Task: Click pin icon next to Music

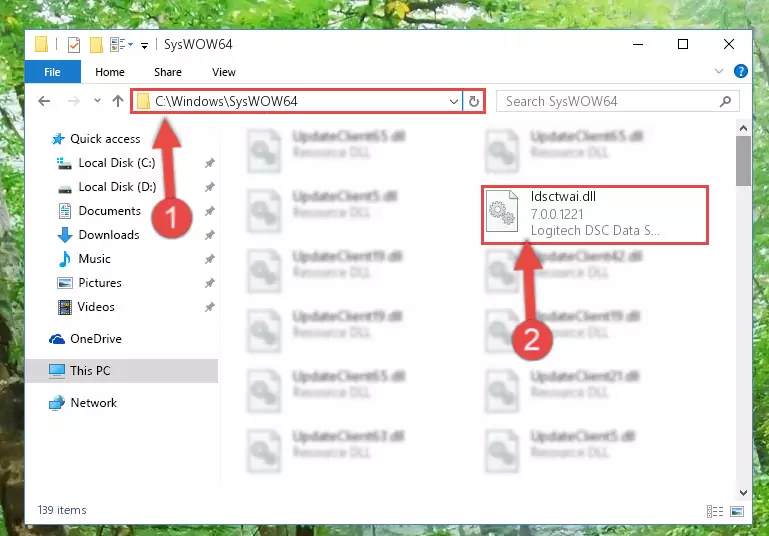Action: pos(209,259)
